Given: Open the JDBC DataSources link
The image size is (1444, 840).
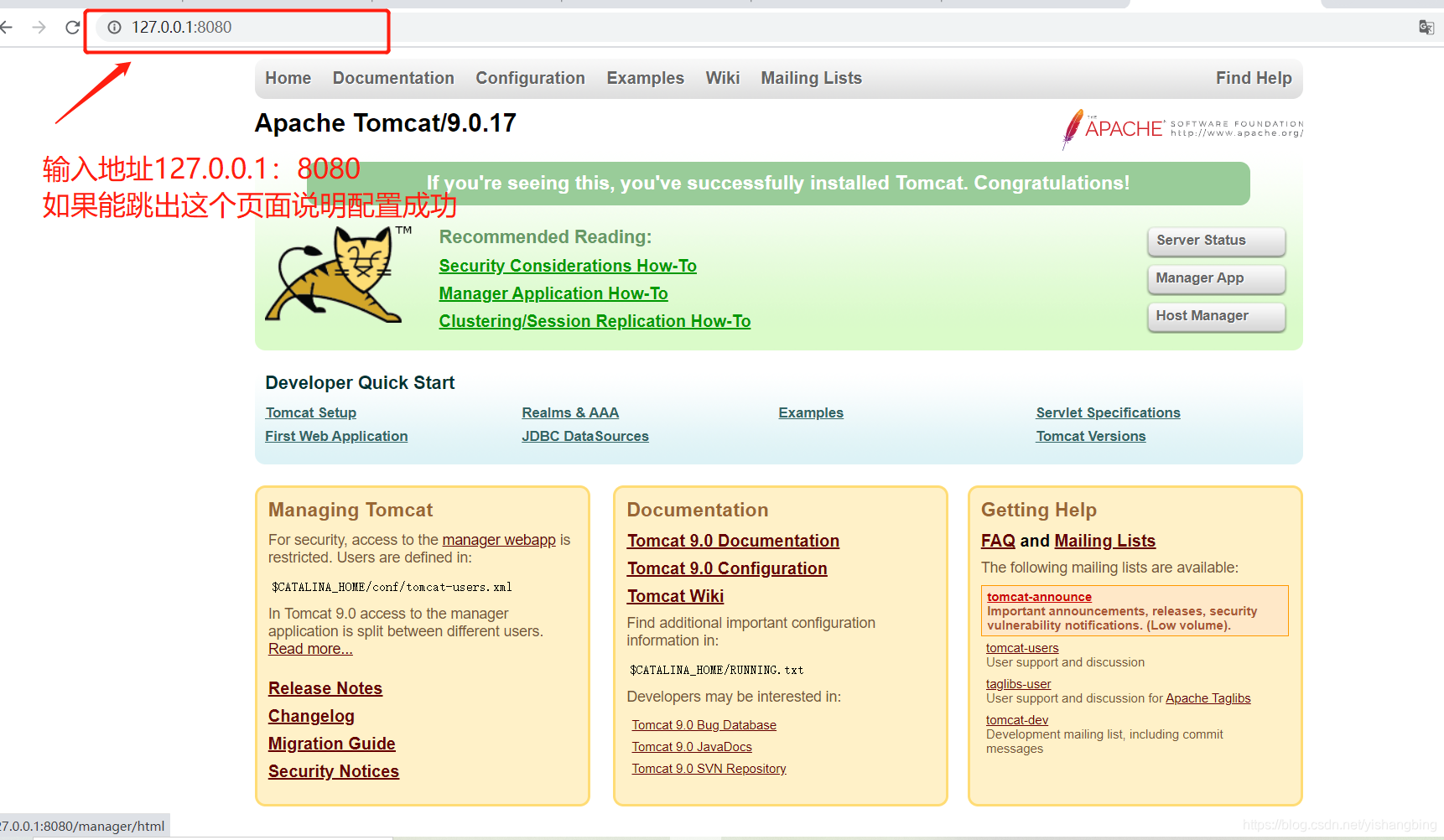Looking at the screenshot, I should [585, 436].
